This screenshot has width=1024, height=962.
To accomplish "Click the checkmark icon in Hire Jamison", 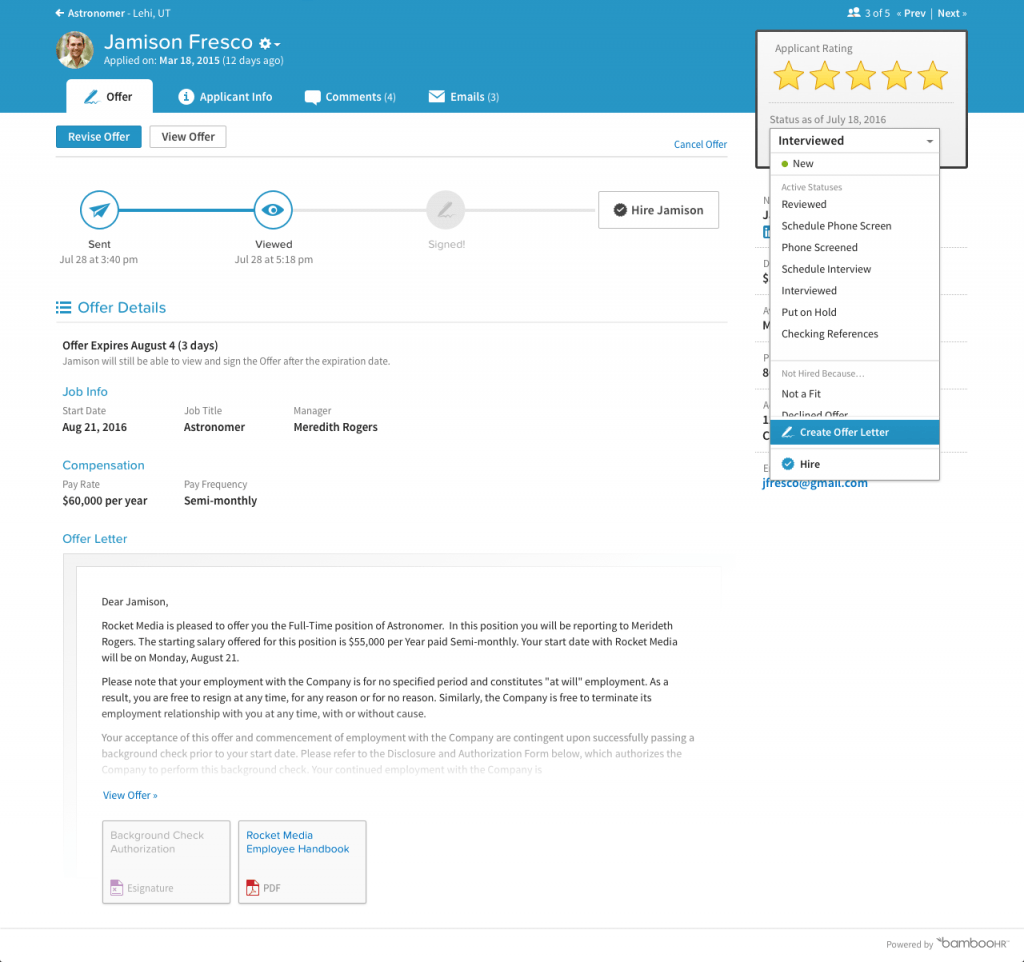I will click(620, 210).
